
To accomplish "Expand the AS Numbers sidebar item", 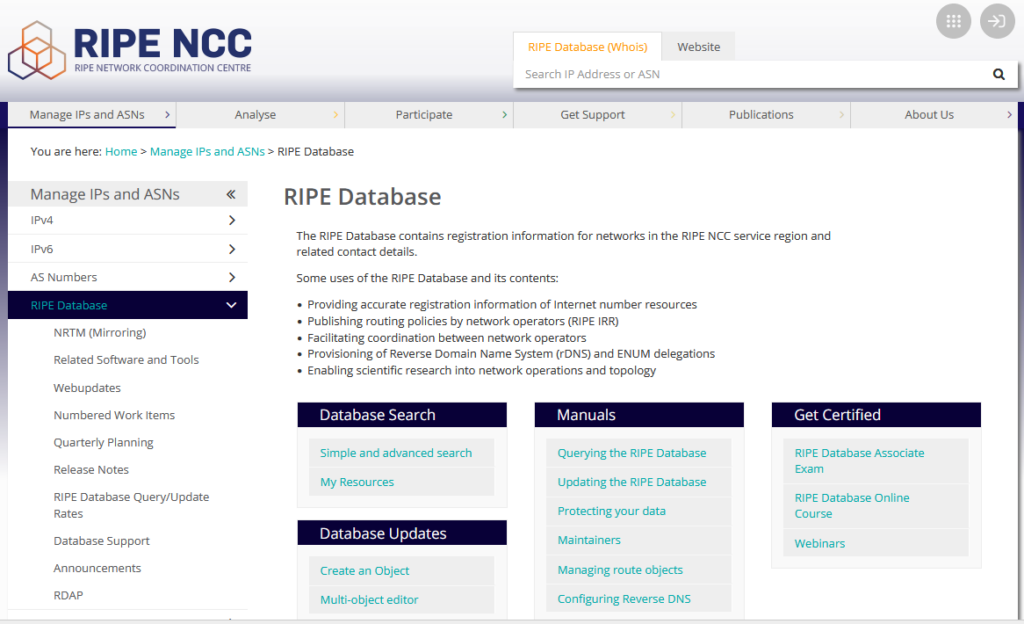I will point(232,277).
